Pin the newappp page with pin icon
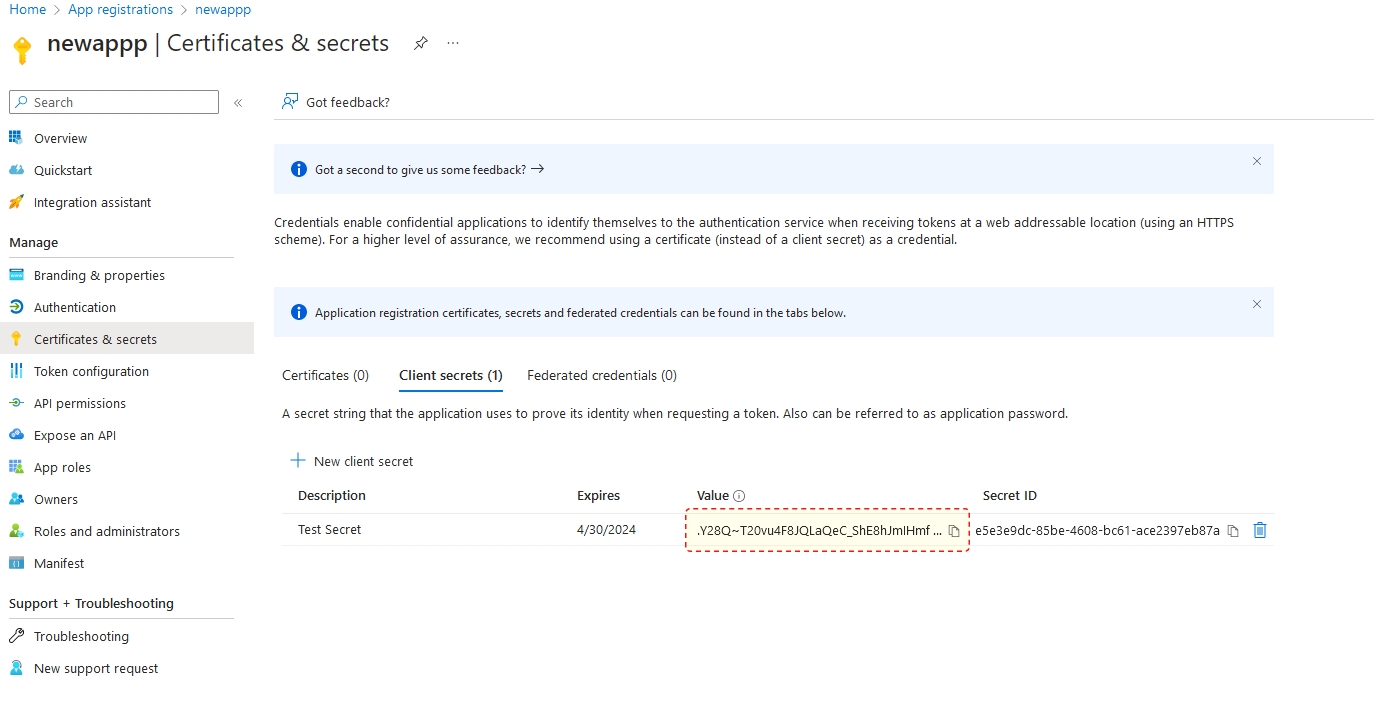Image resolution: width=1374 pixels, height=701 pixels. coord(421,44)
